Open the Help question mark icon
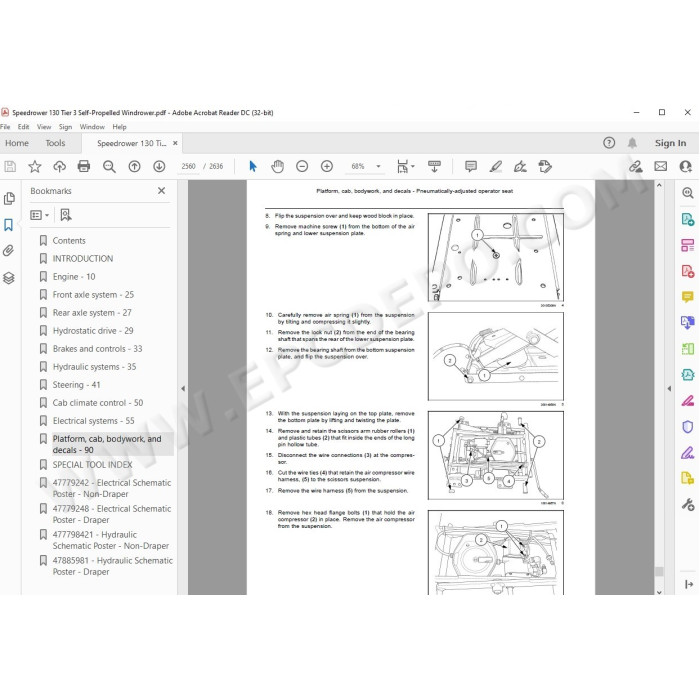 click(x=609, y=143)
